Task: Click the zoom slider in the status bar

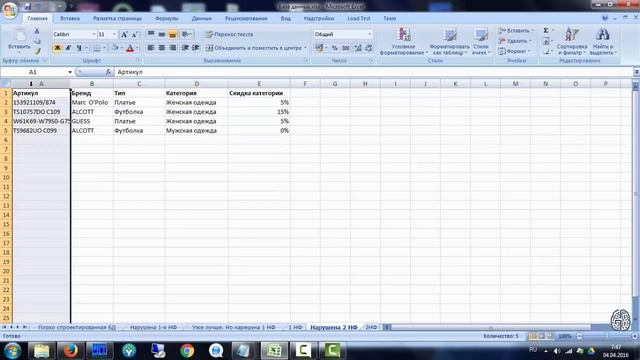Action: pos(607,336)
